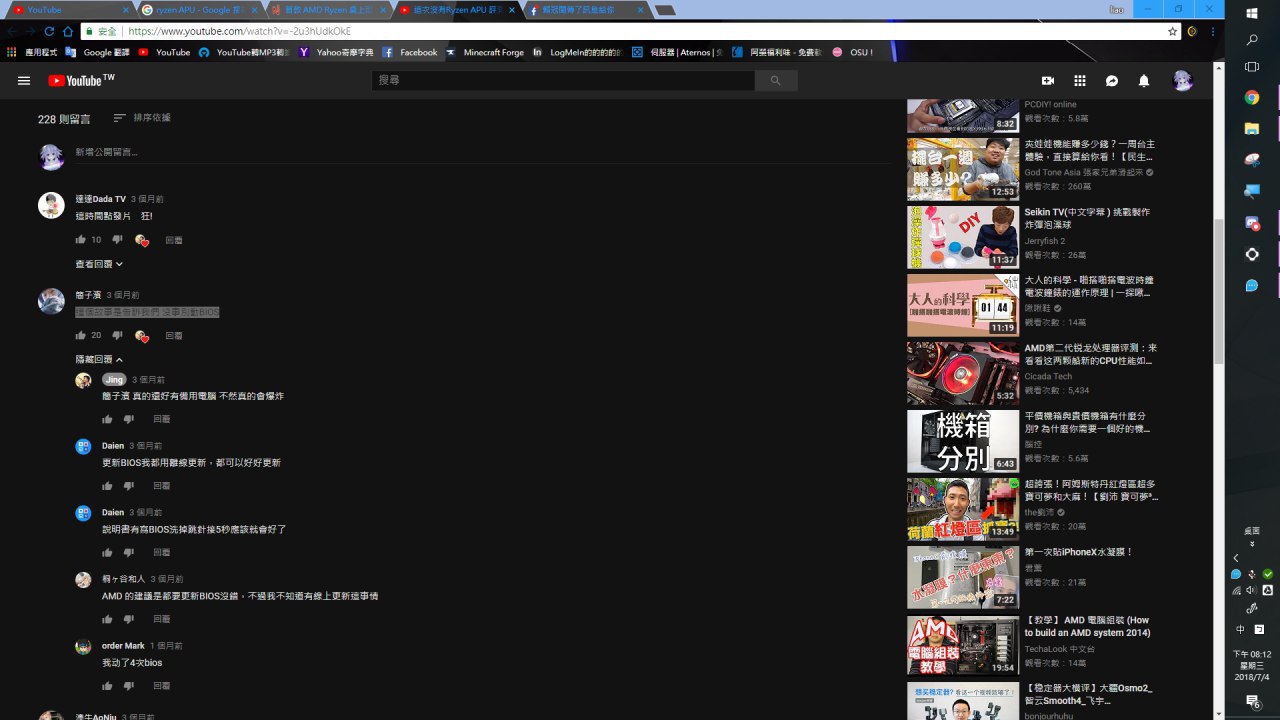Open the notifications bell icon

coord(1144,81)
